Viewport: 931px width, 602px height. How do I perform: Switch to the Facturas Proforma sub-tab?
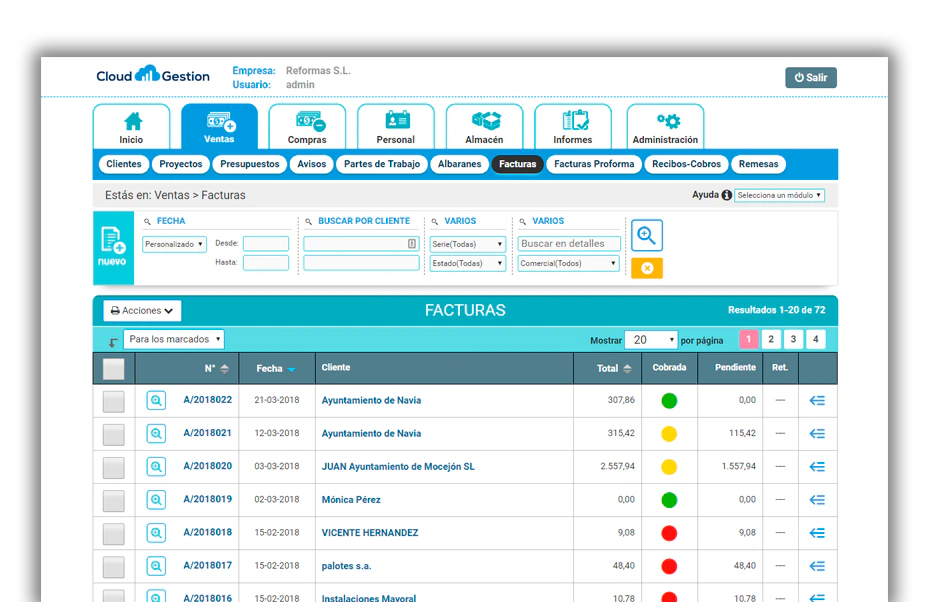click(594, 164)
